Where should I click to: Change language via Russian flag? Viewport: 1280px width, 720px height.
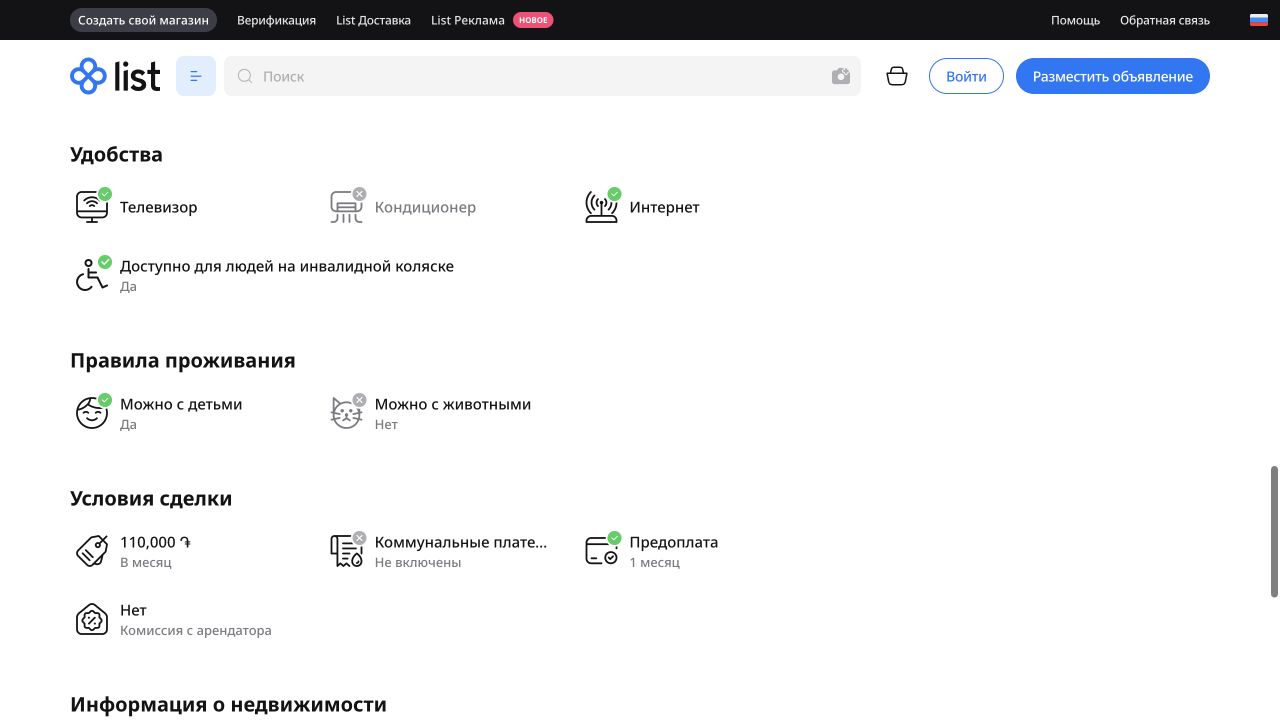[1259, 20]
